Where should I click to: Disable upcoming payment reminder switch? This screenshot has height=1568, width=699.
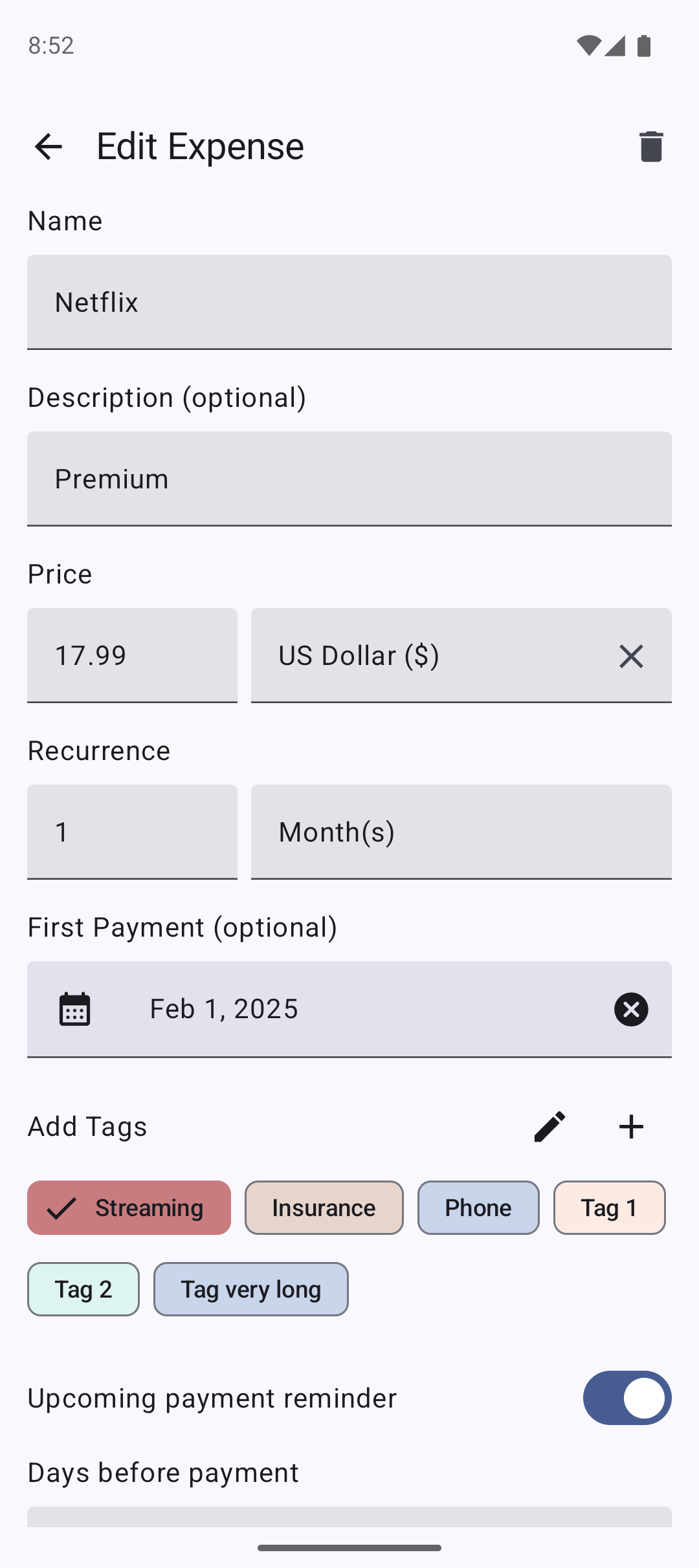[627, 1398]
